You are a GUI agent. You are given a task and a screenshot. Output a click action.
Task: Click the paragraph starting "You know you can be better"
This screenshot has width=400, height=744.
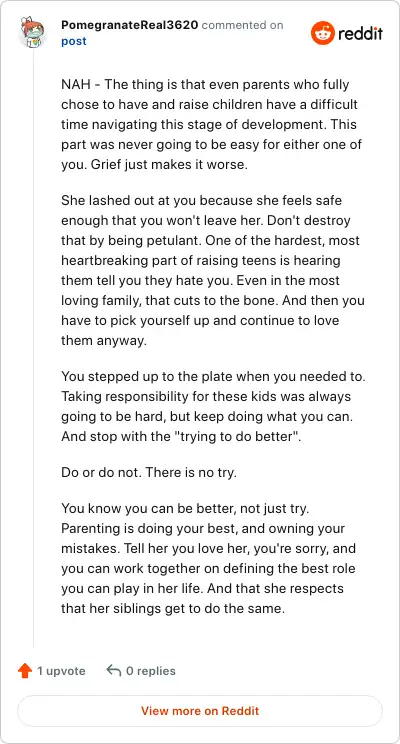tap(209, 558)
